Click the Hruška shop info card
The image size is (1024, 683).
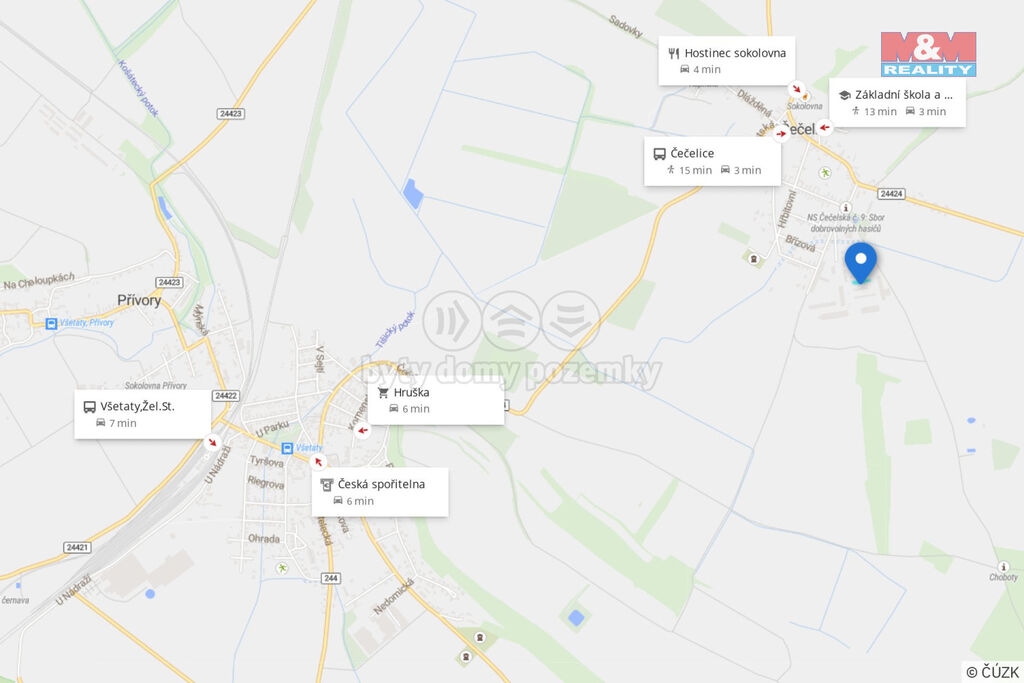pyautogui.click(x=436, y=400)
